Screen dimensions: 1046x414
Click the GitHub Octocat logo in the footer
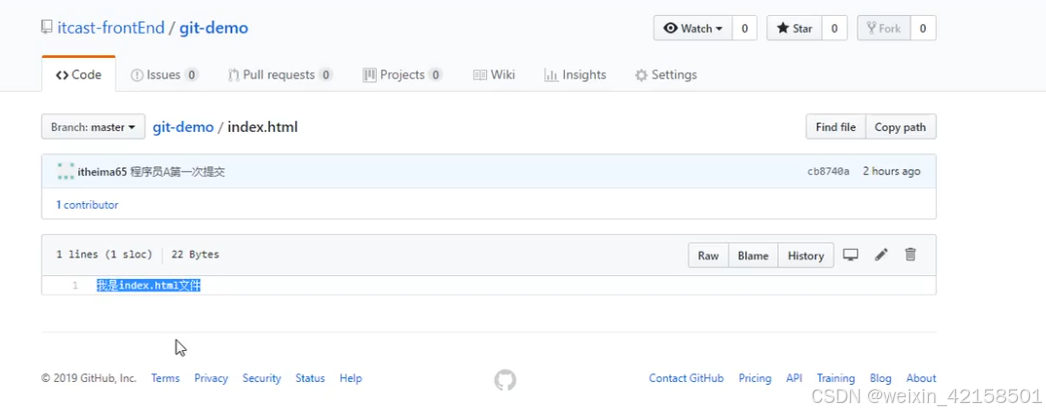[505, 380]
